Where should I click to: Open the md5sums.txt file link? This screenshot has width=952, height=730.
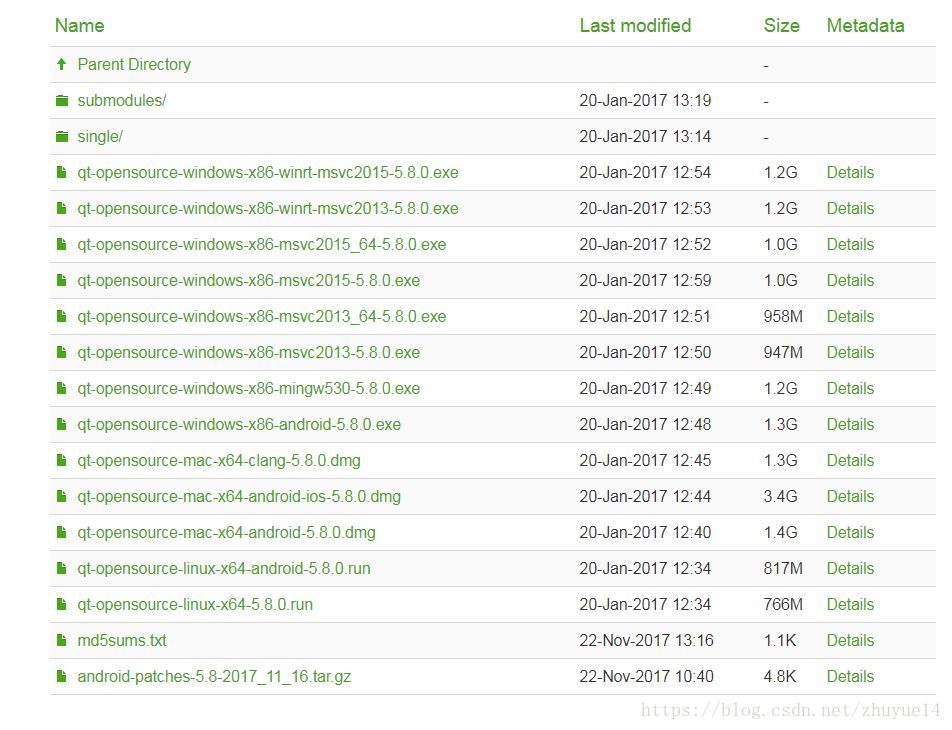pos(122,640)
